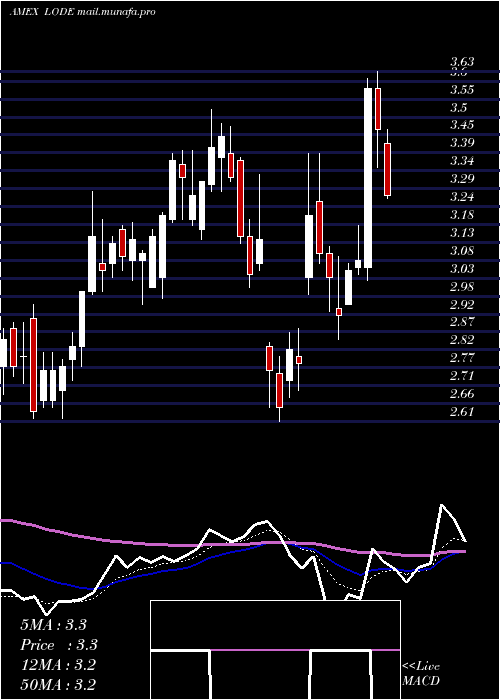Select the 3.5 price axis label
This screenshot has height=700, width=500.
pyautogui.click(x=458, y=108)
